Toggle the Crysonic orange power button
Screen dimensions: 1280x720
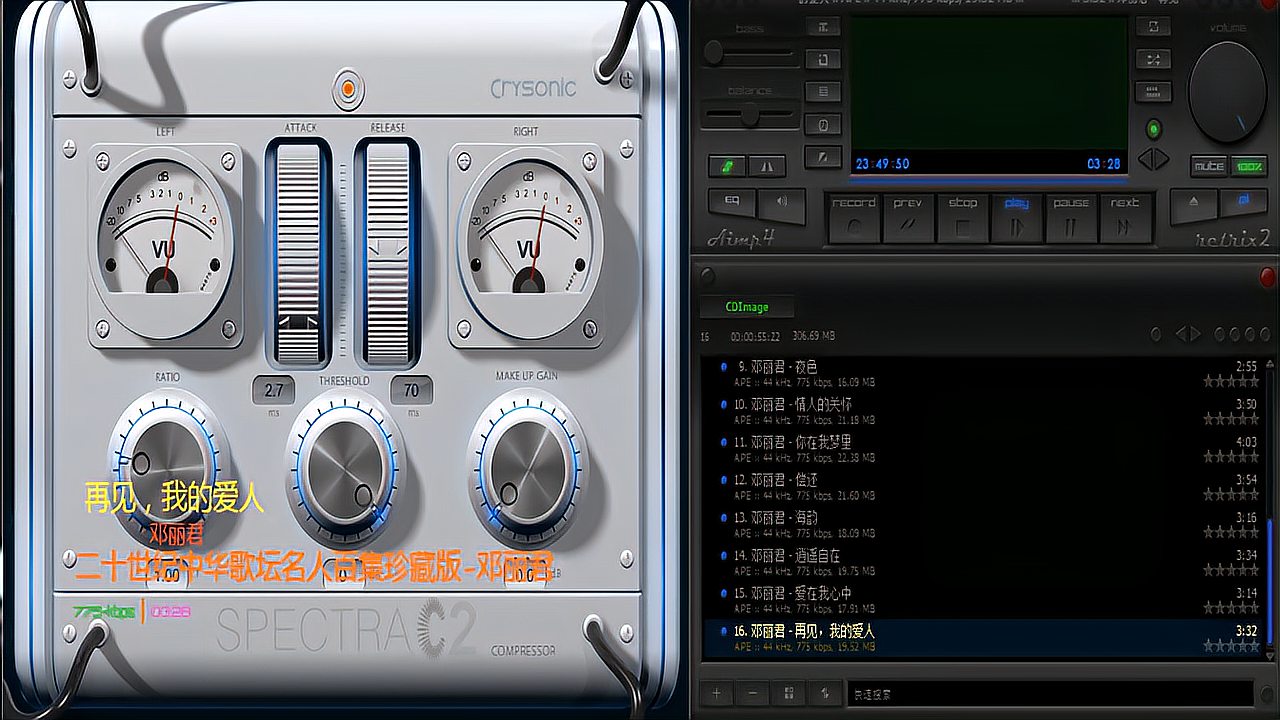[x=347, y=88]
